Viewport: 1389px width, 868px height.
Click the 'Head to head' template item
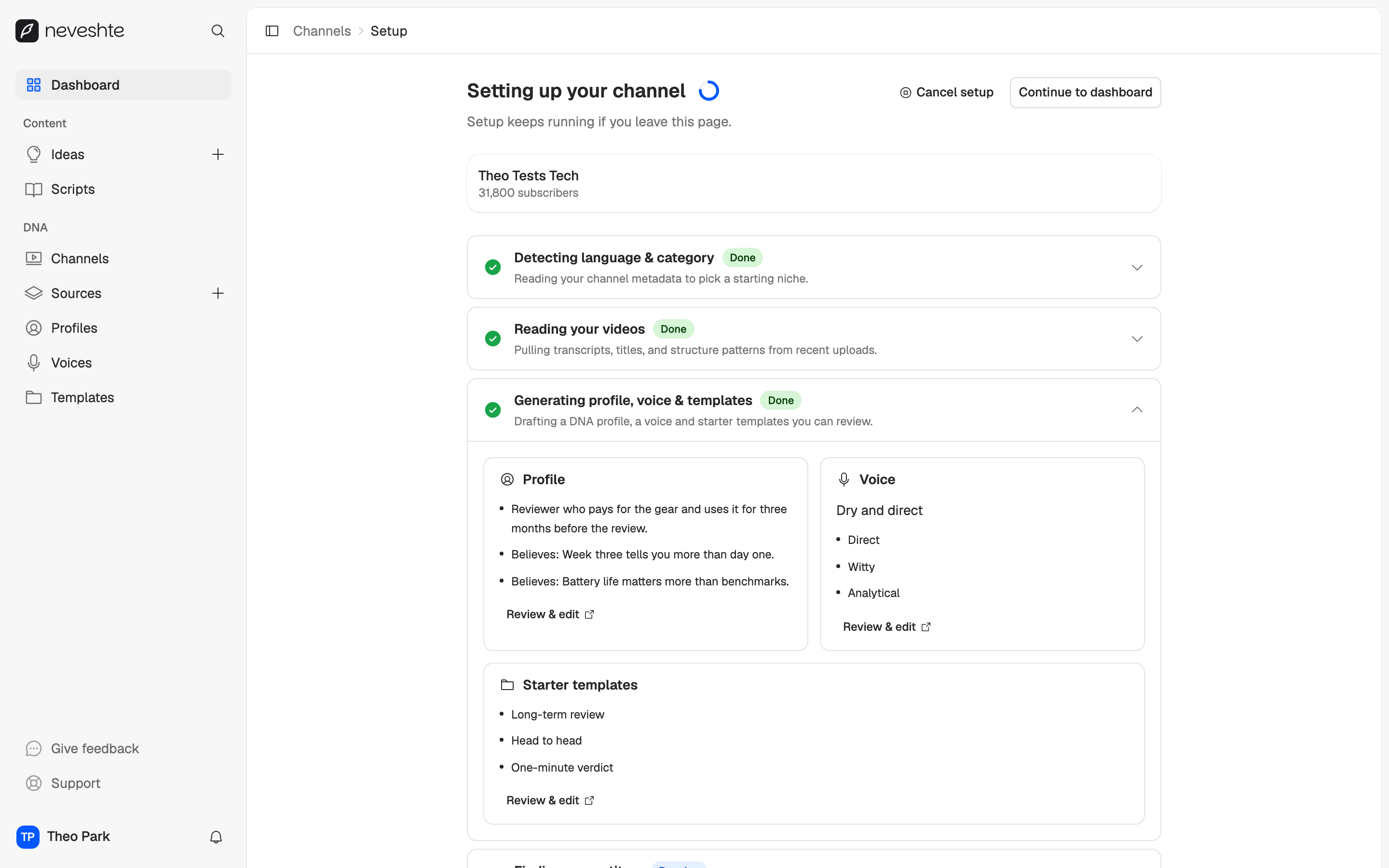546,741
